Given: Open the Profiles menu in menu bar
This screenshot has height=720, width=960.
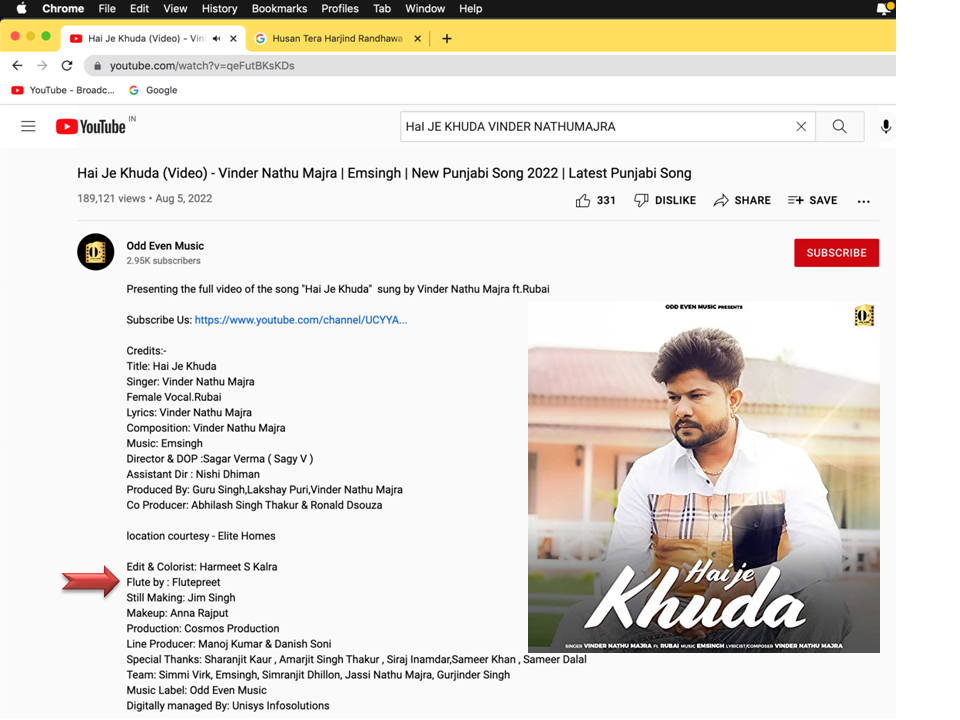Looking at the screenshot, I should (x=339, y=9).
